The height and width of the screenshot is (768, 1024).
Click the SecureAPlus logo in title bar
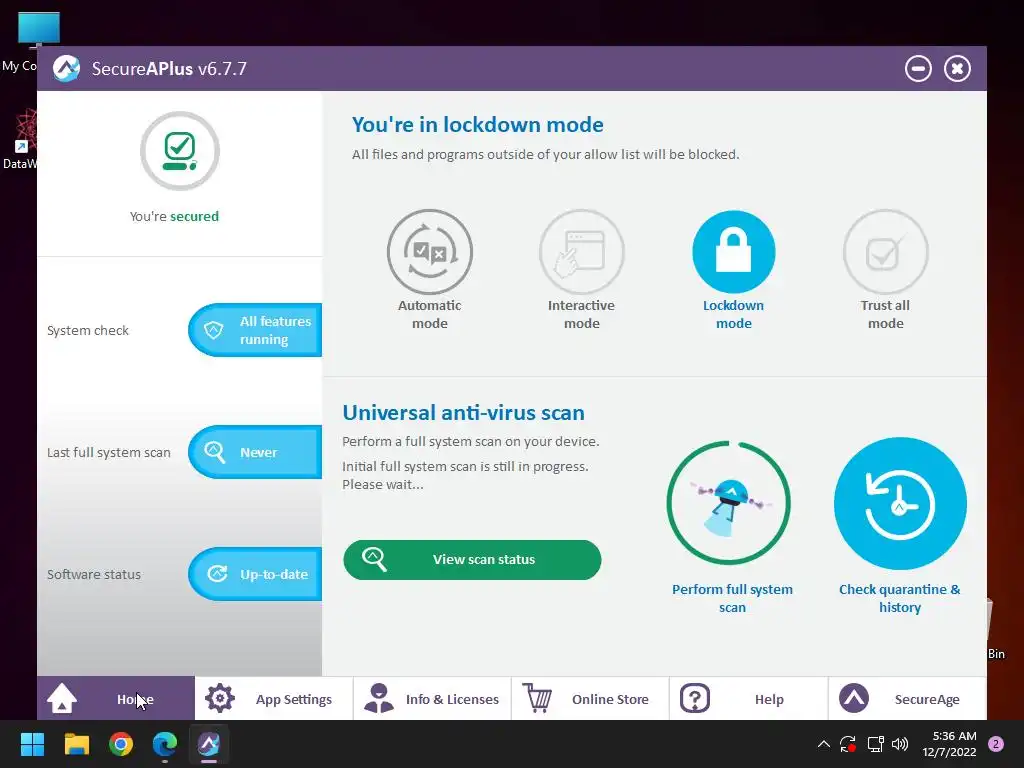(x=67, y=69)
